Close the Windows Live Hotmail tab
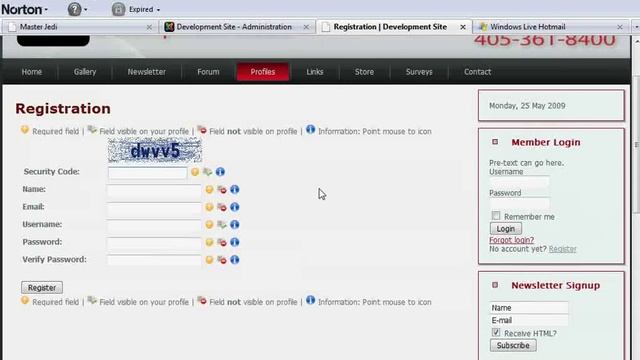640x360 pixels. 620,27
